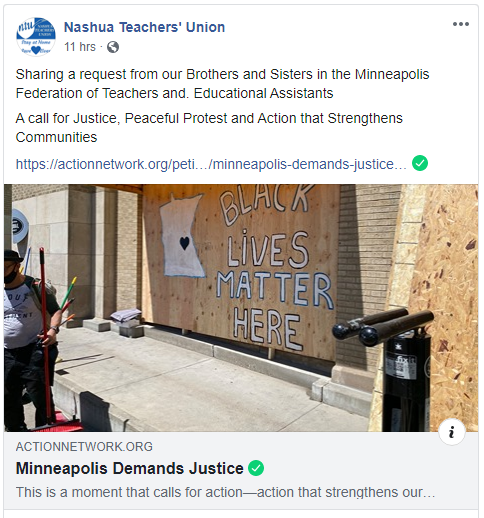Click the Nashua Teachers' Union profile picture

36,36
